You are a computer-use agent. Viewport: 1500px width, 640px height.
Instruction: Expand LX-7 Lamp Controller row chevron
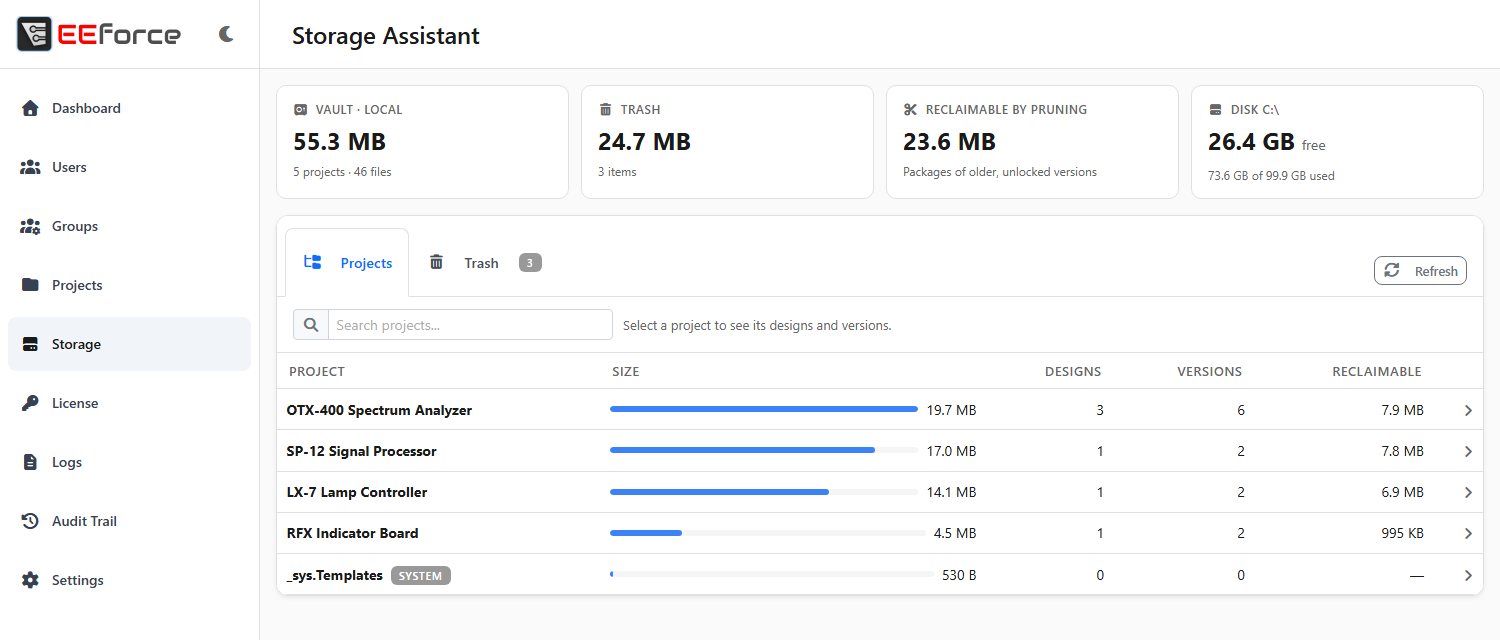click(1468, 492)
